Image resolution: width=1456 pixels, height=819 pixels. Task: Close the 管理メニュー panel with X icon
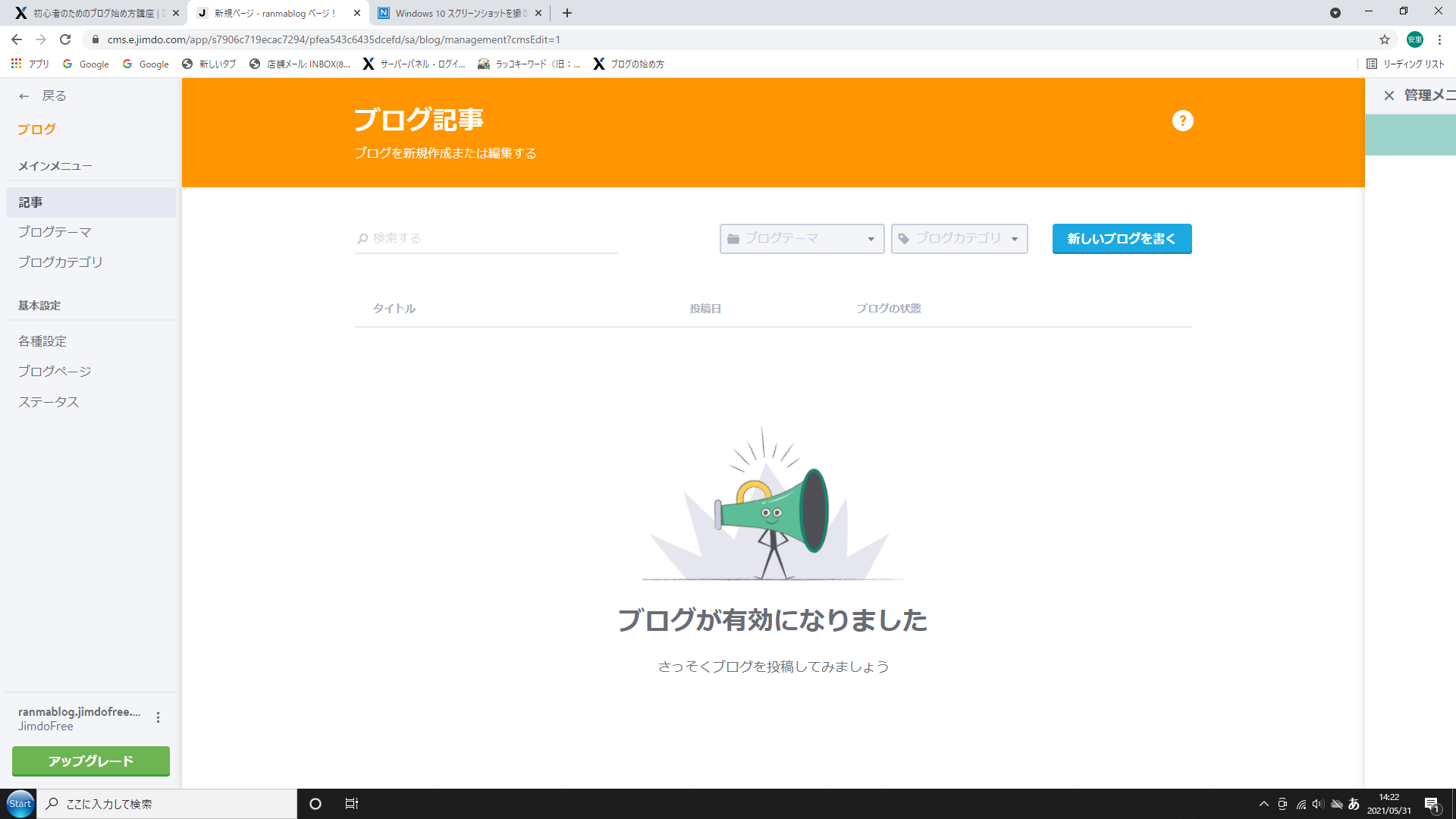point(1389,96)
